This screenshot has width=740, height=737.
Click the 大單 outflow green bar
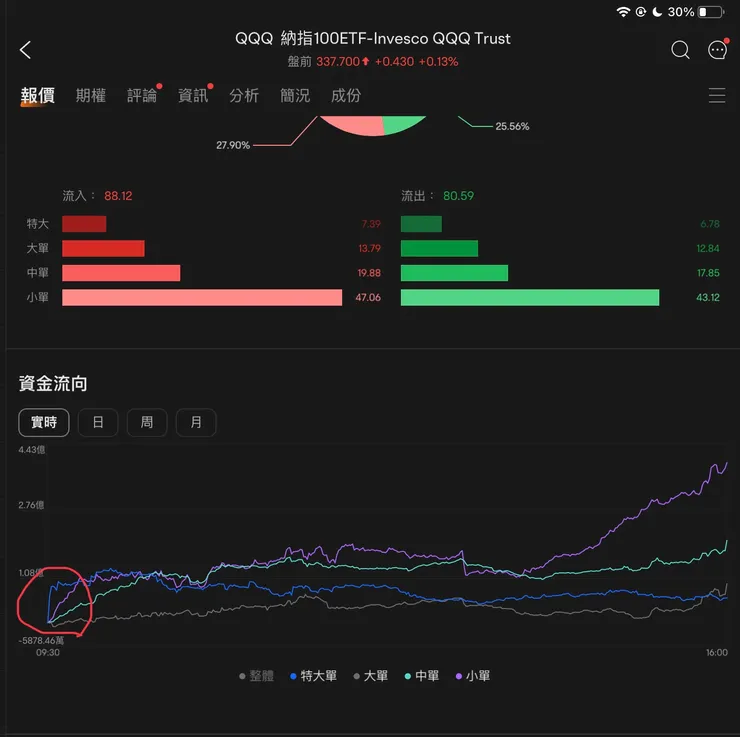pos(439,248)
